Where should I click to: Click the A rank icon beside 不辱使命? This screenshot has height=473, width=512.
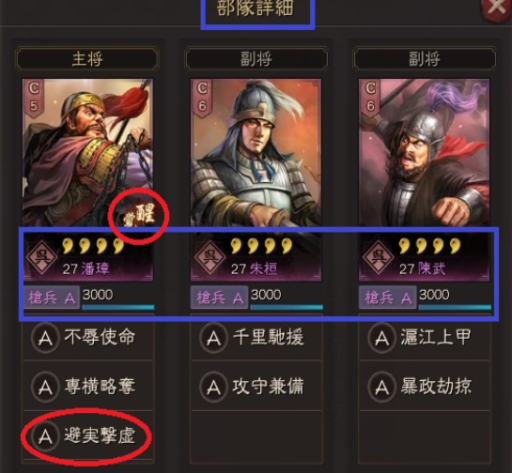(45, 337)
